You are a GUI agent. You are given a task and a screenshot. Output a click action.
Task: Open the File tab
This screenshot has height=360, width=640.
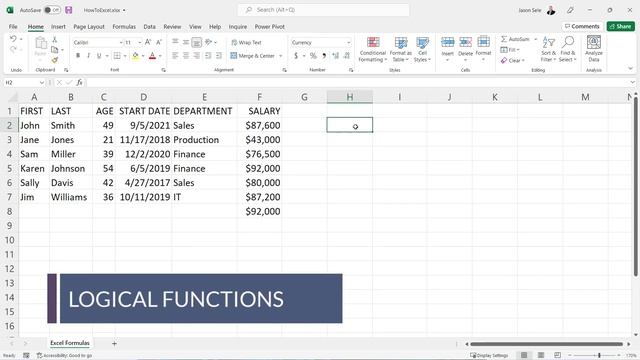coord(13,27)
